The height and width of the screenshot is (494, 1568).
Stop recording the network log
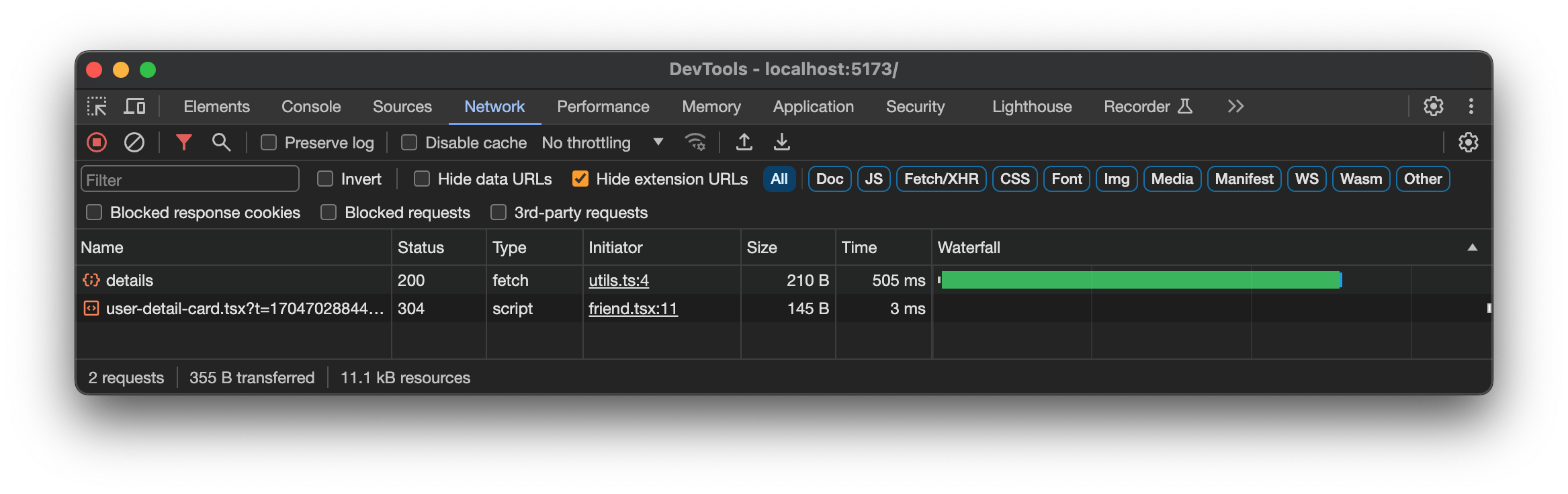[97, 142]
